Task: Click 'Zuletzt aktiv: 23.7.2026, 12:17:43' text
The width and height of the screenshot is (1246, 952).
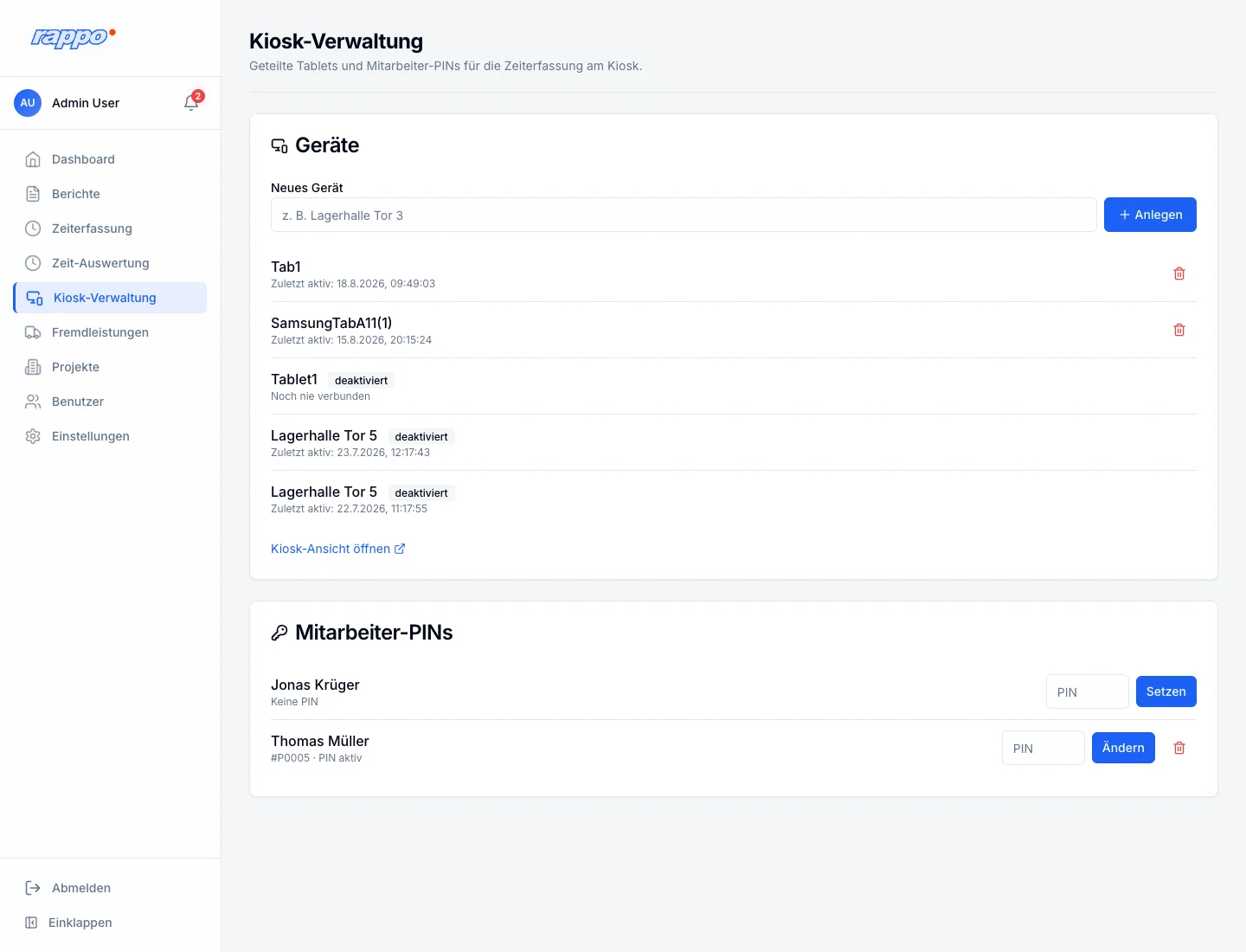Action: [350, 453]
